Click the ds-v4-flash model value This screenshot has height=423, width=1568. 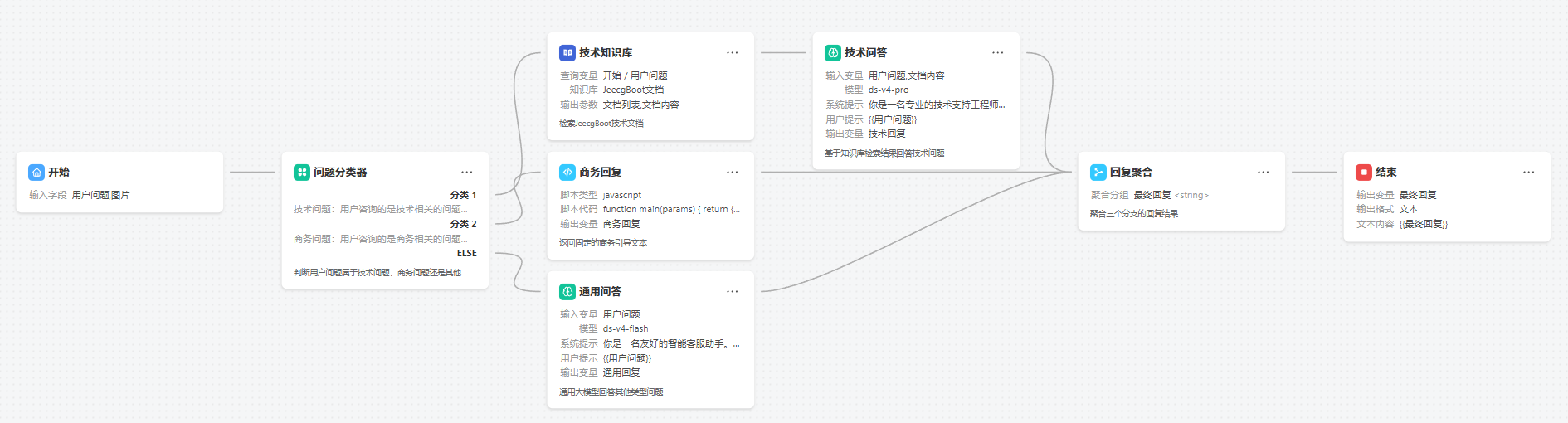626,328
